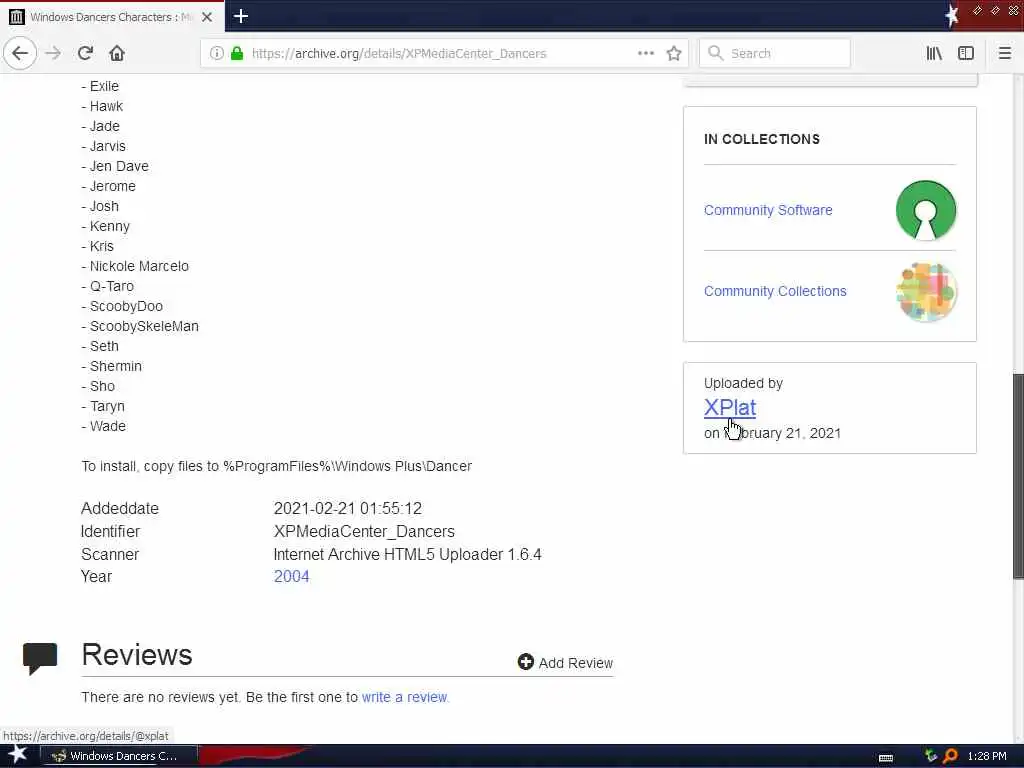The height and width of the screenshot is (768, 1024).
Task: Open the star Start menu button
Action: (x=17, y=756)
